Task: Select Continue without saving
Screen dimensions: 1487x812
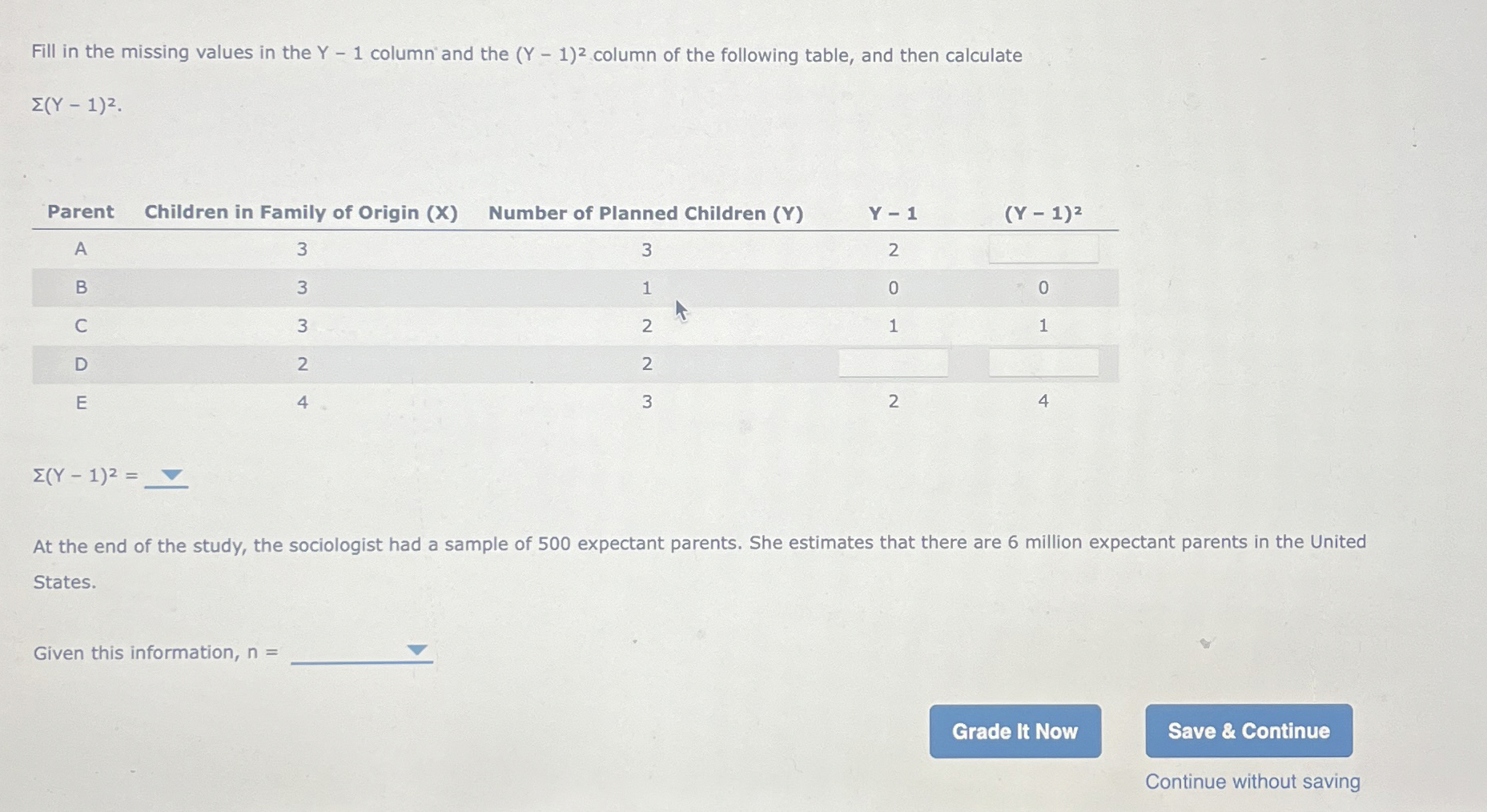Action: 1252,781
